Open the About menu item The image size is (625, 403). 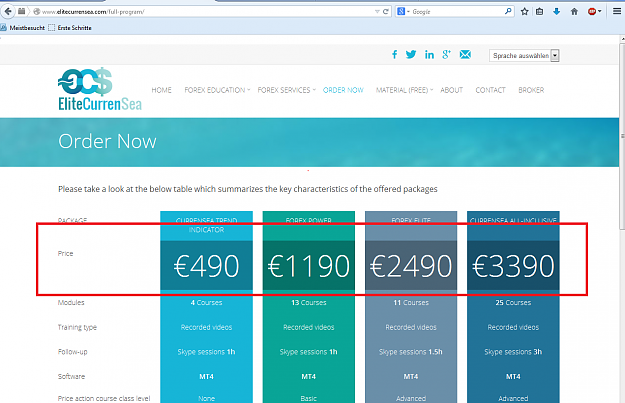tap(452, 90)
